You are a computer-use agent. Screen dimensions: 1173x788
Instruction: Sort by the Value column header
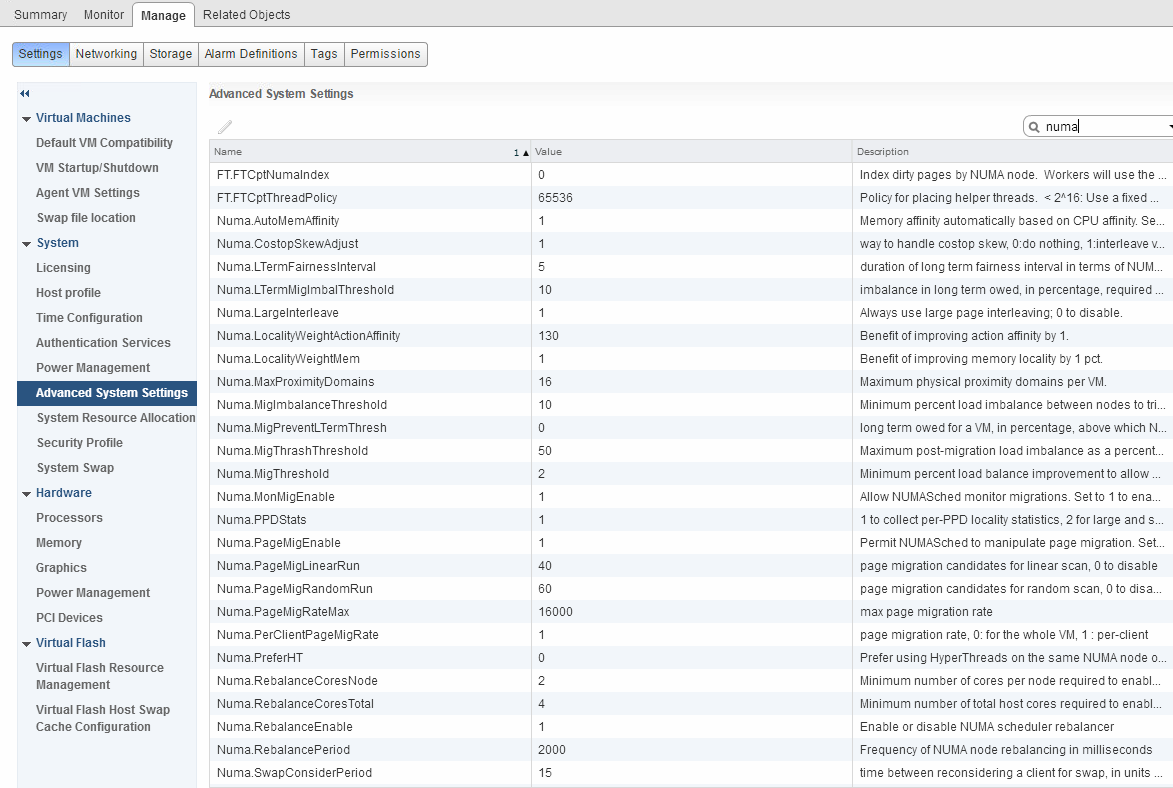tap(691, 151)
